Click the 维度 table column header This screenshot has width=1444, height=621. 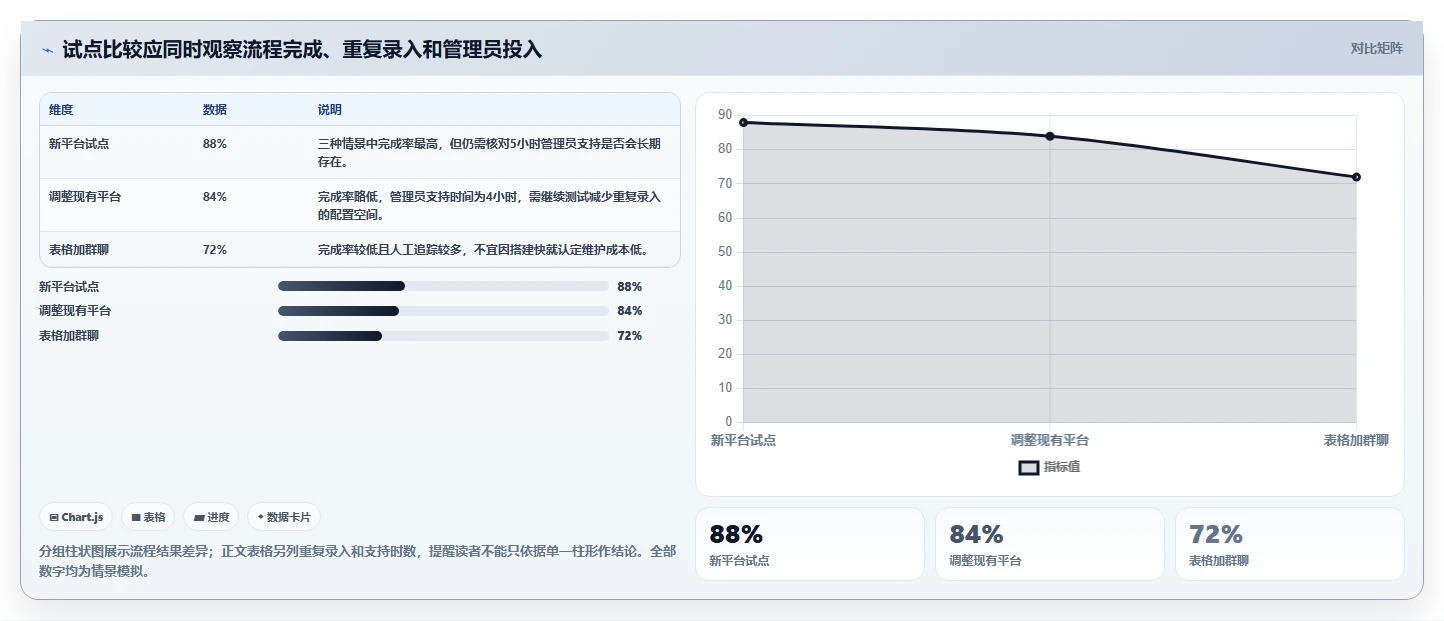coord(61,110)
